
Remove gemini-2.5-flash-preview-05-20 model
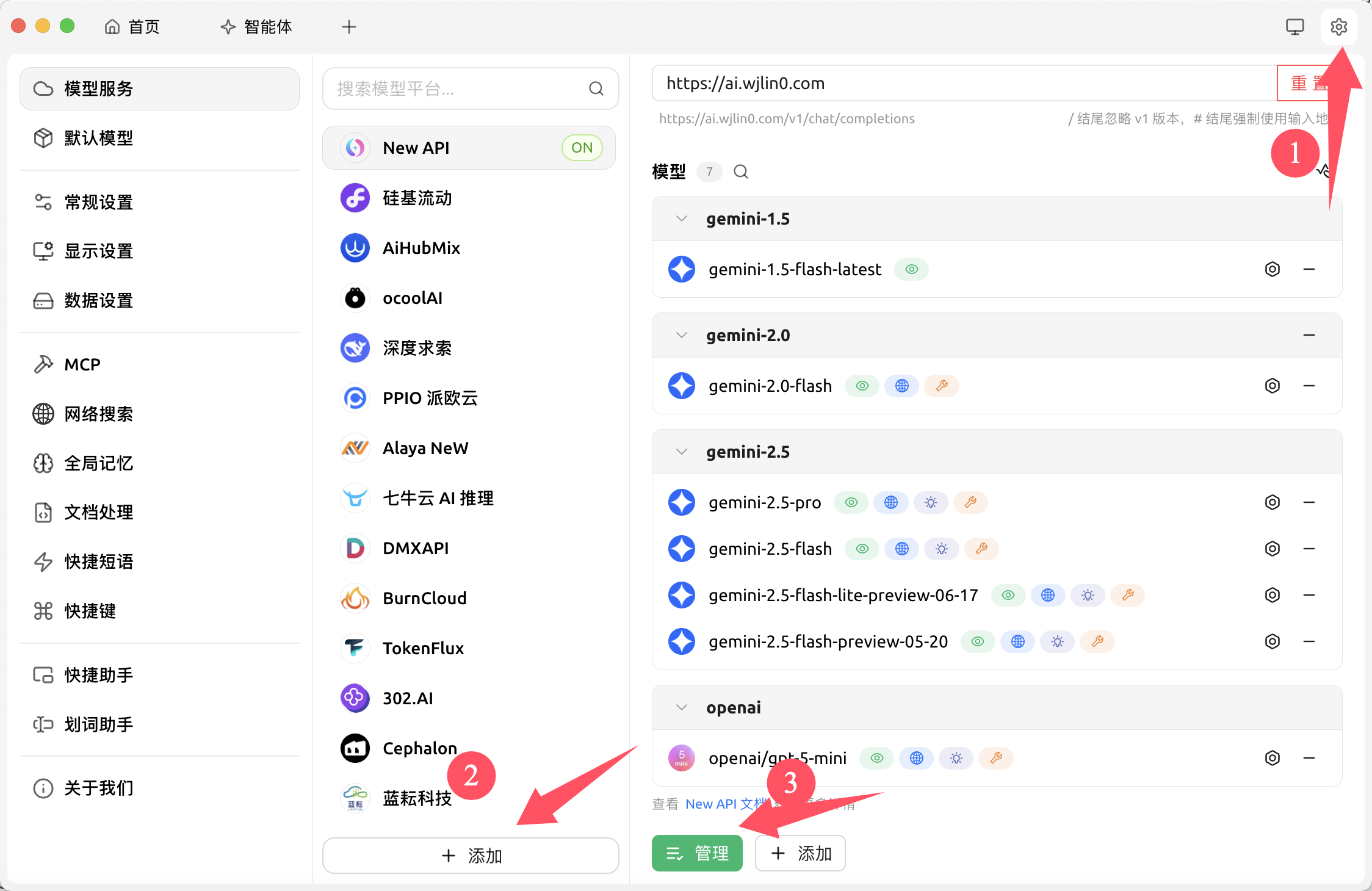1309,641
